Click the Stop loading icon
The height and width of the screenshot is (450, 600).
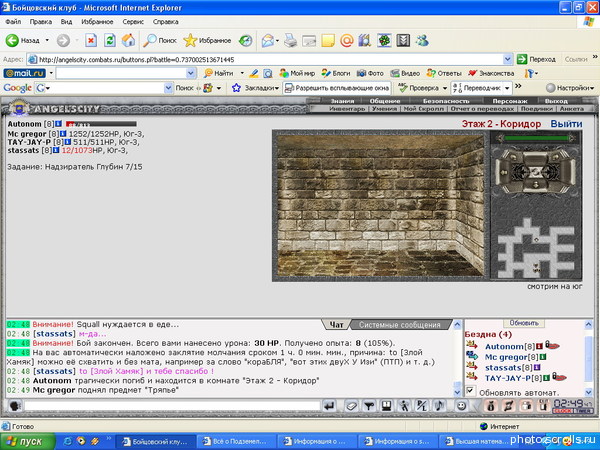pyautogui.click(x=91, y=40)
